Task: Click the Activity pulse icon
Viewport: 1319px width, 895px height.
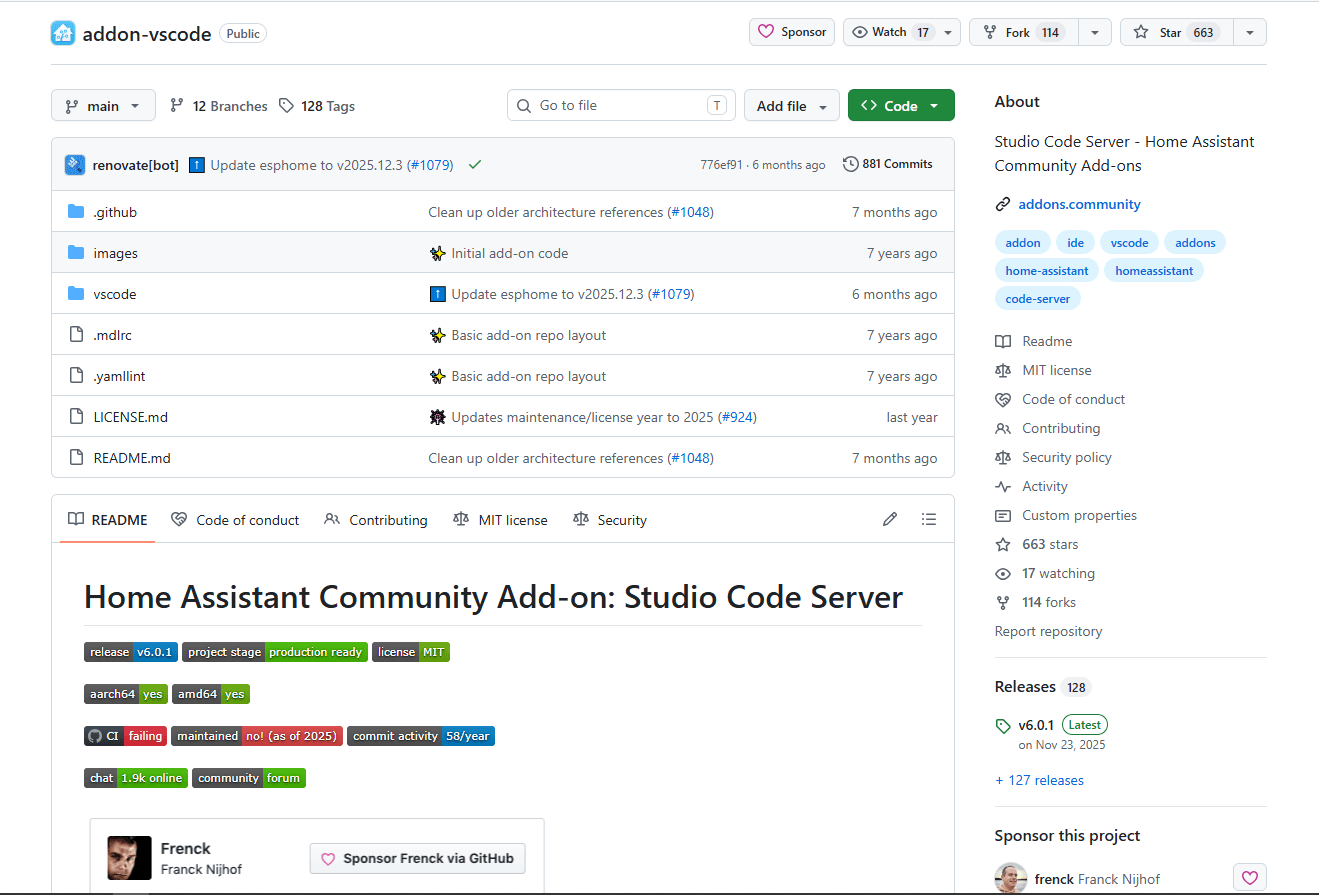Action: tap(1003, 486)
